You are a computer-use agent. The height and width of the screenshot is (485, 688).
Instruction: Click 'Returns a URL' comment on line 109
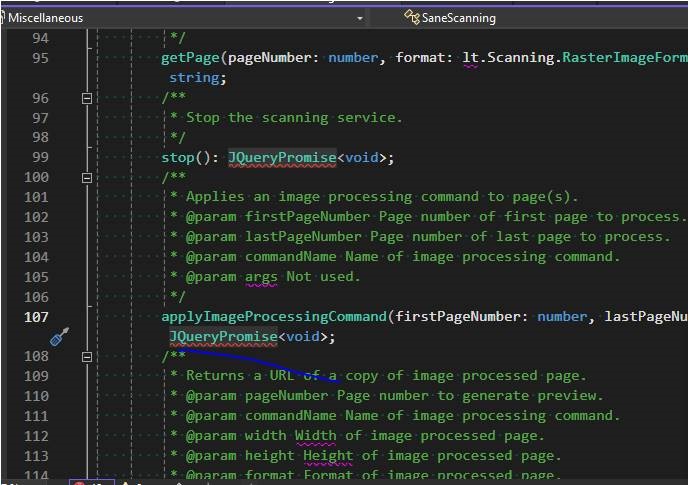240,376
